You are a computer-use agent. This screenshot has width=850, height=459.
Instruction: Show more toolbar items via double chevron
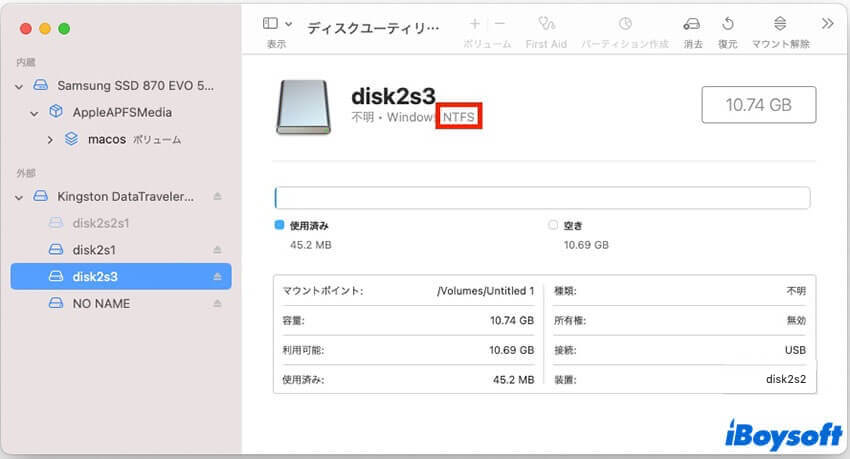[827, 23]
